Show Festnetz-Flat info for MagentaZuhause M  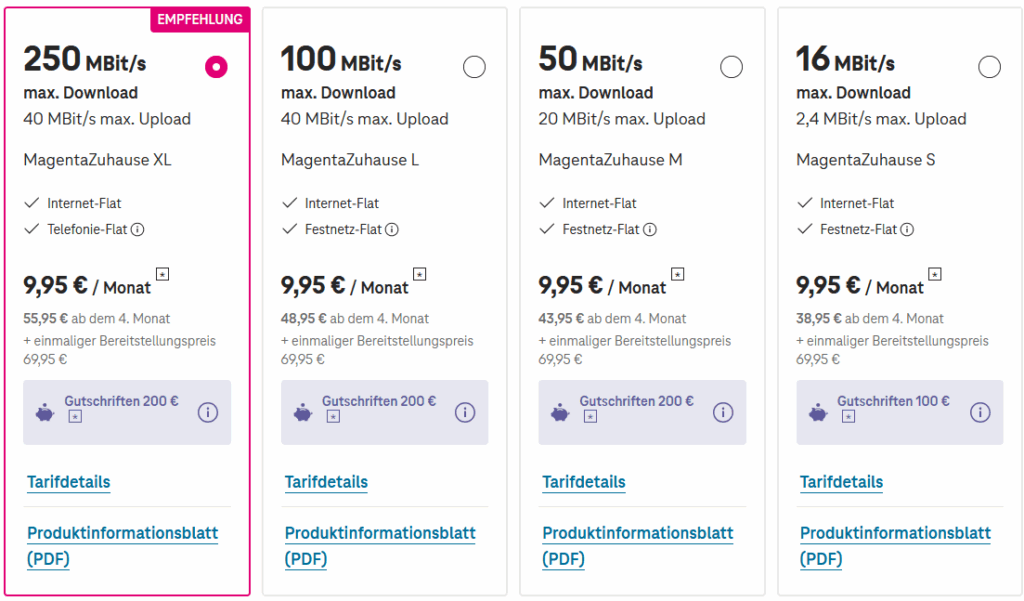click(650, 229)
